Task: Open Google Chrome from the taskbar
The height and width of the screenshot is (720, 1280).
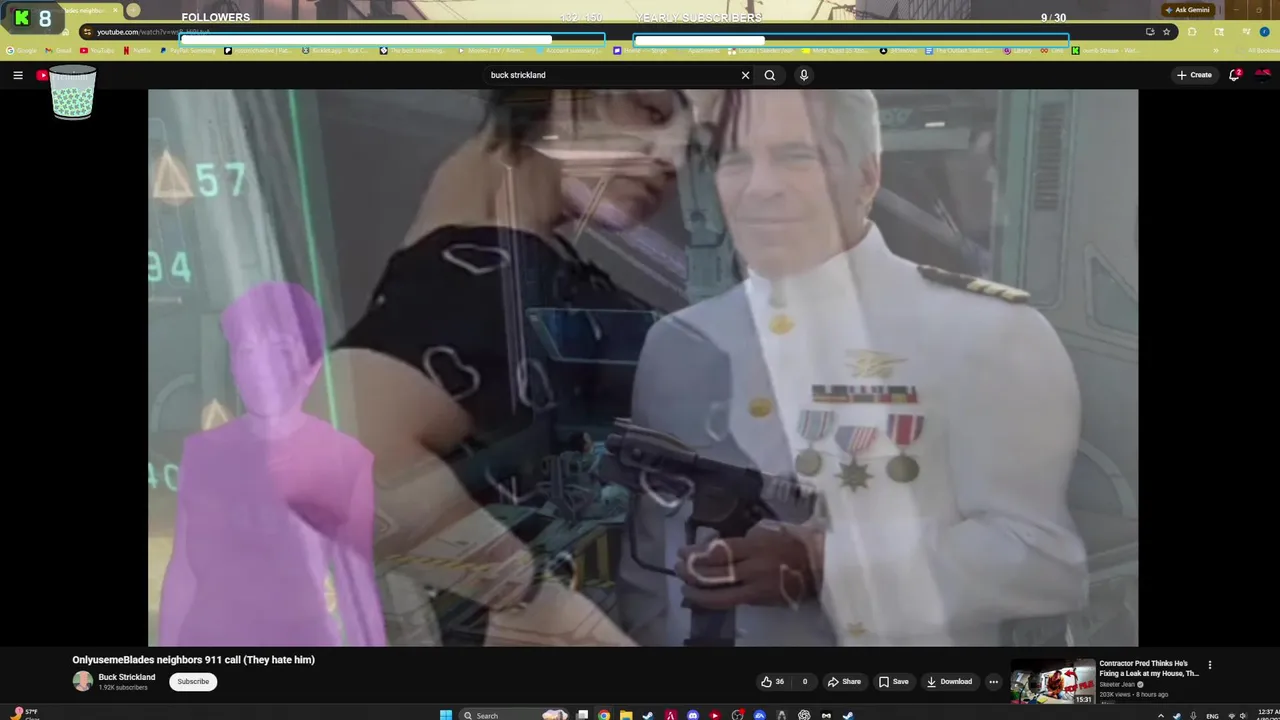Action: click(x=604, y=715)
